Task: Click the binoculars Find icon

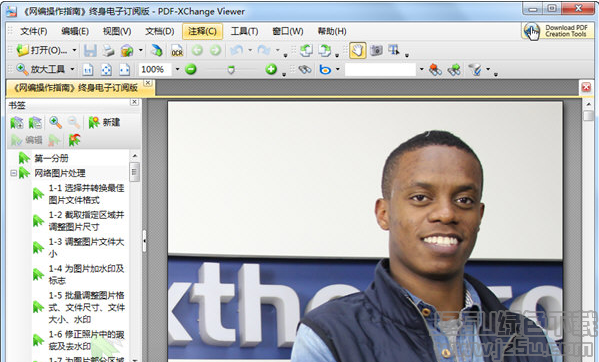Action: point(304,69)
